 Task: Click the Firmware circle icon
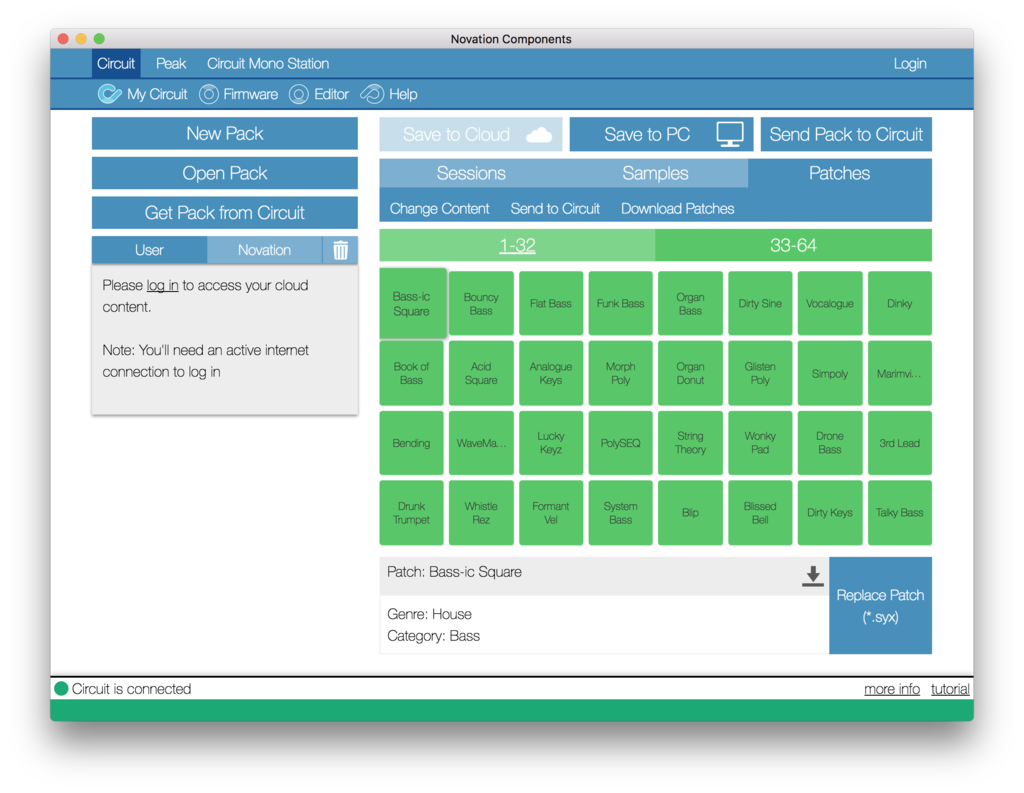click(208, 94)
